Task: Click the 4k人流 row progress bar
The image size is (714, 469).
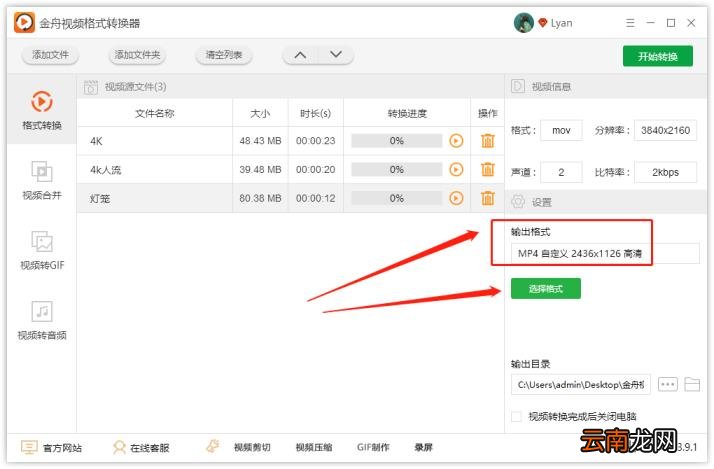Action: point(397,169)
